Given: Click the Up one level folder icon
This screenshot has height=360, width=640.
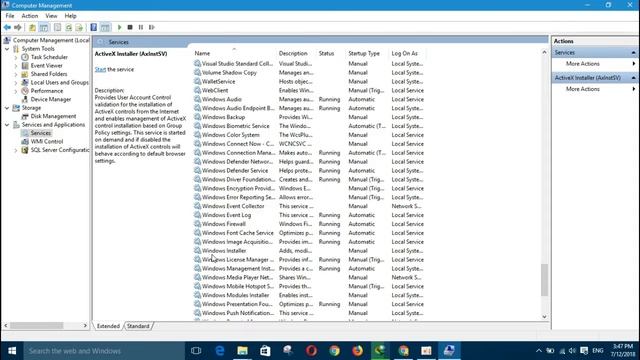Looking at the screenshot, I should pos(32,27).
